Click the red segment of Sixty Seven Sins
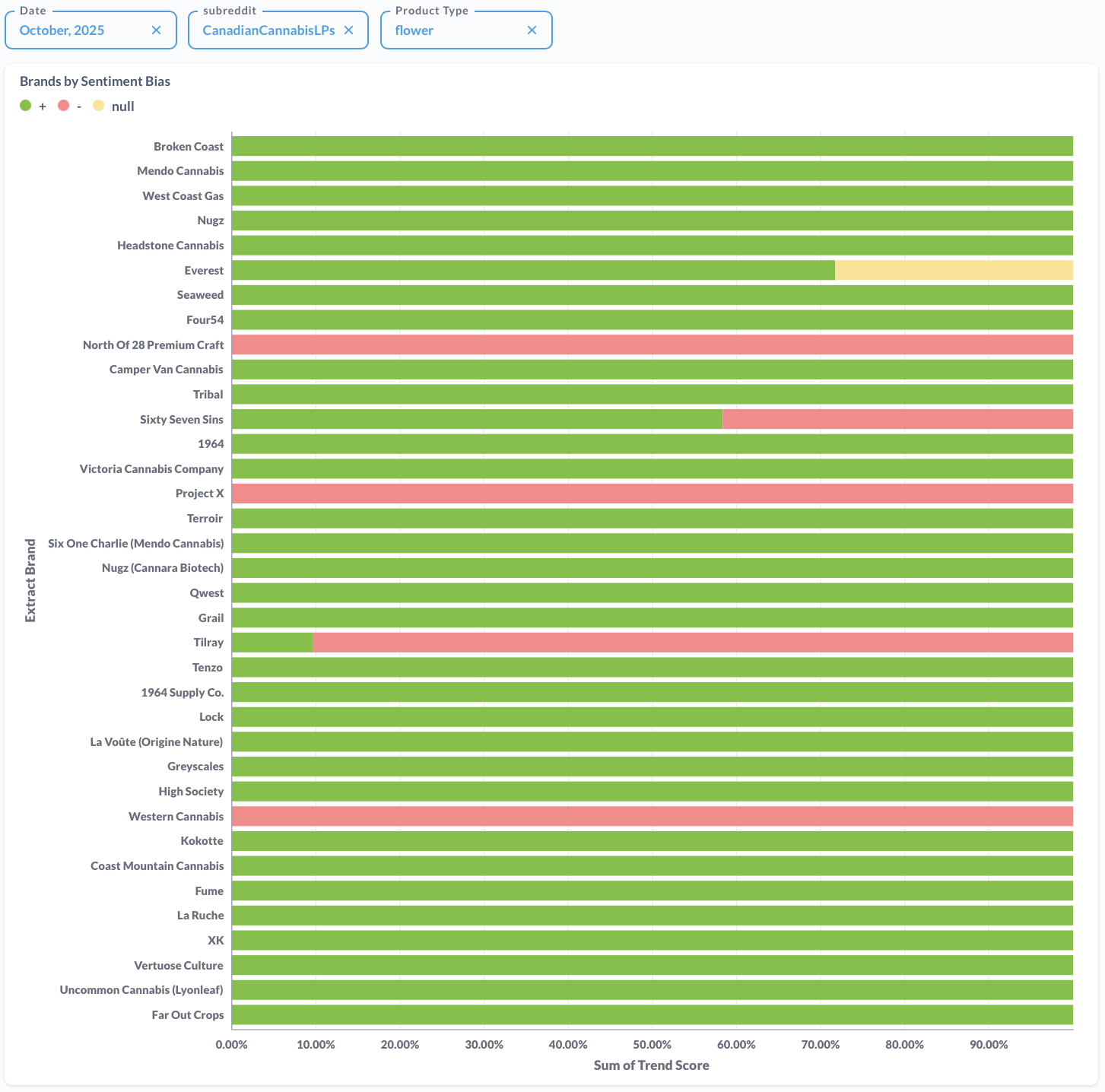Viewport: 1105px width, 1092px height. point(897,419)
